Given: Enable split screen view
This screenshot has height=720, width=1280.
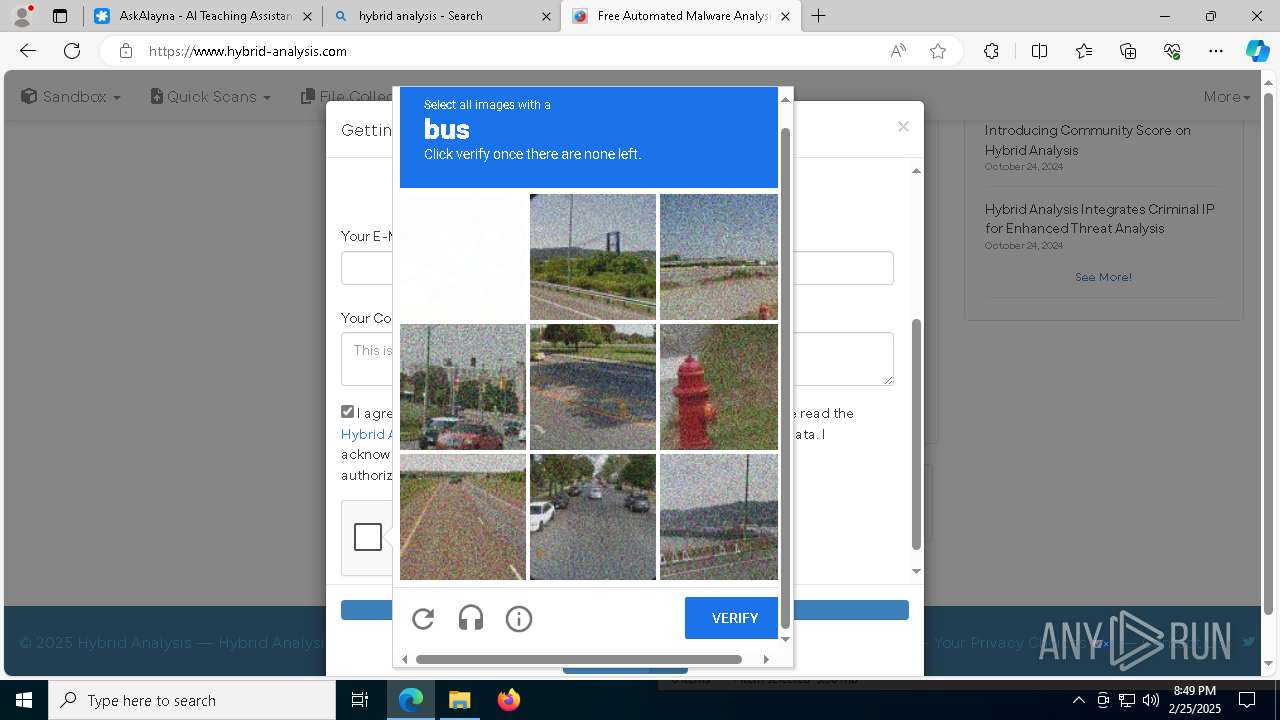Looking at the screenshot, I should (1039, 51).
